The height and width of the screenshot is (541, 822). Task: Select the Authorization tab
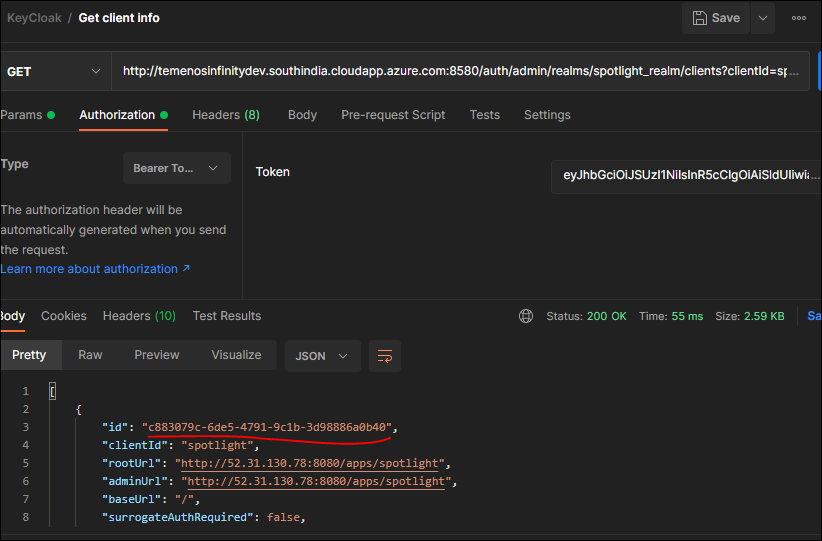coord(123,115)
